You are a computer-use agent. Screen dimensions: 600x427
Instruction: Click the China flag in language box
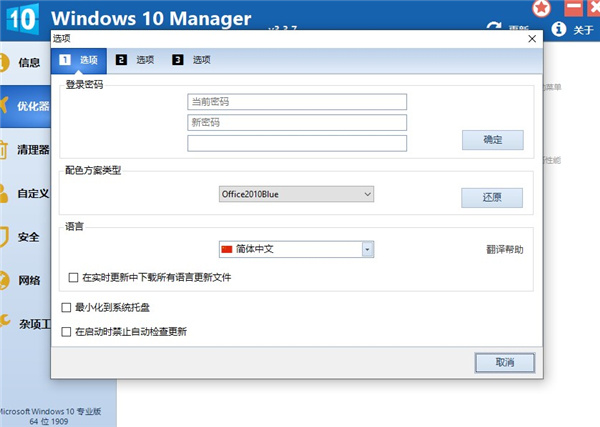click(x=227, y=249)
